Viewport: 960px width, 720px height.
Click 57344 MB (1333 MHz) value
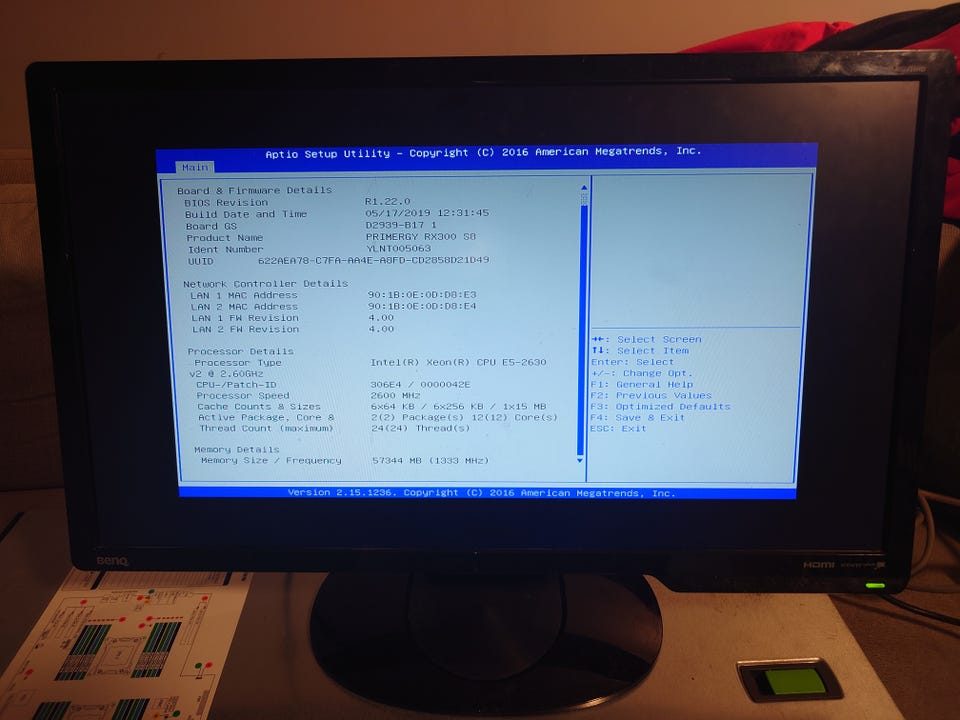click(430, 460)
